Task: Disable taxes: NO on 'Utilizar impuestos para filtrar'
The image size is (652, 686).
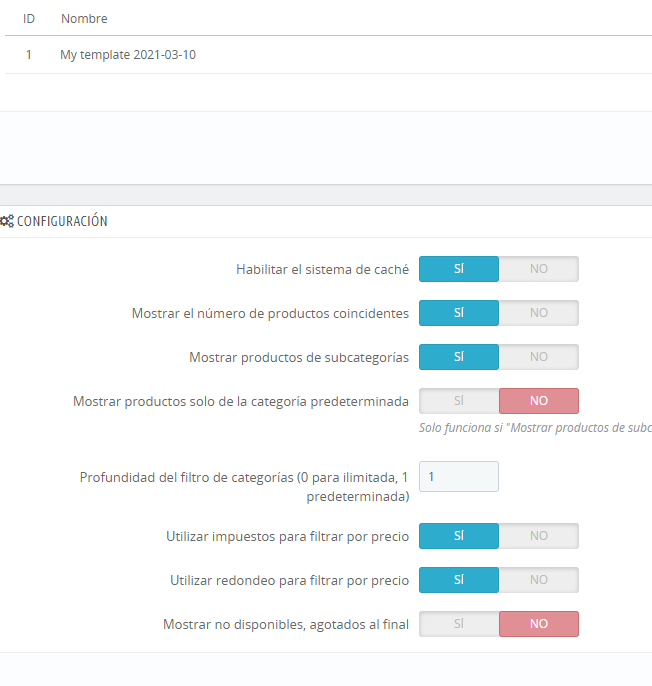Action: pos(539,536)
